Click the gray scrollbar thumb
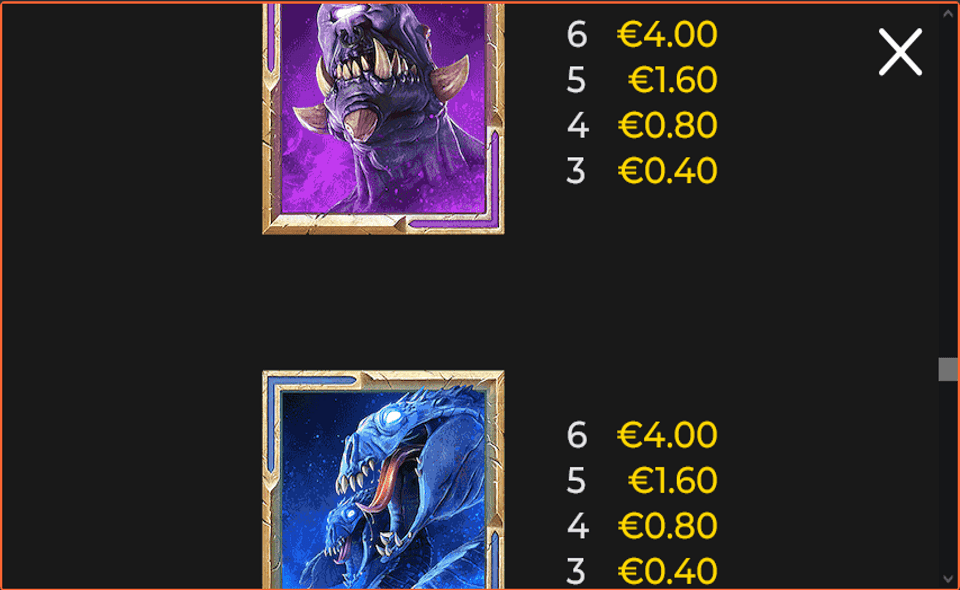 pyautogui.click(x=948, y=369)
